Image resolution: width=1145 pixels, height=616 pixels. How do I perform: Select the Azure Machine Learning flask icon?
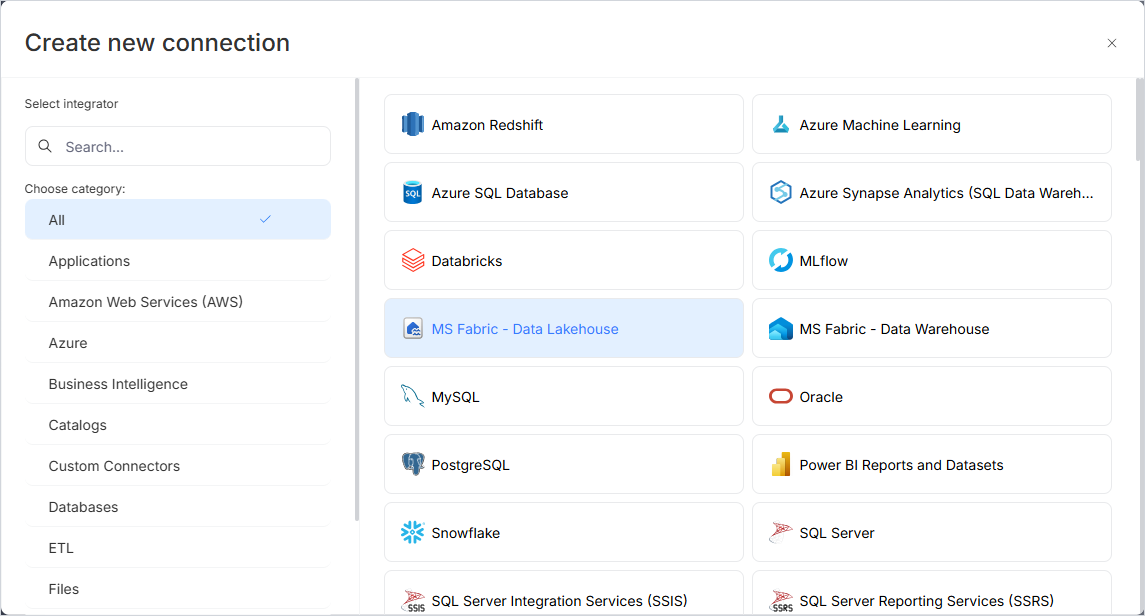781,125
